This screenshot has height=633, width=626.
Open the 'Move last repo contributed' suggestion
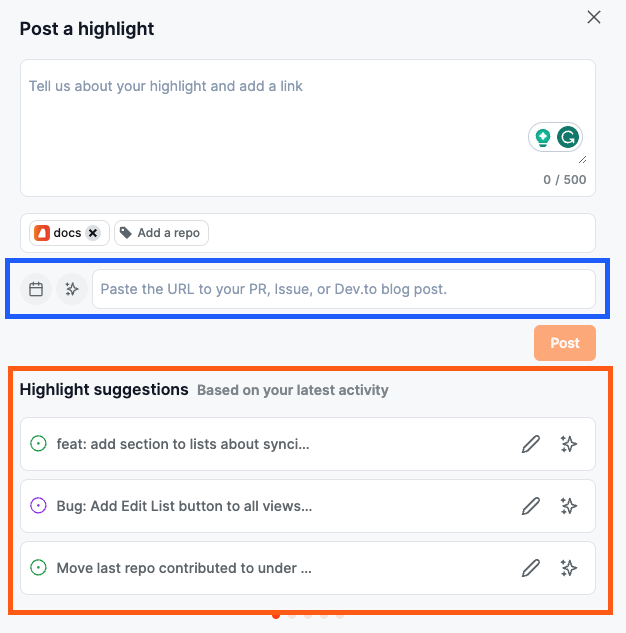[184, 568]
